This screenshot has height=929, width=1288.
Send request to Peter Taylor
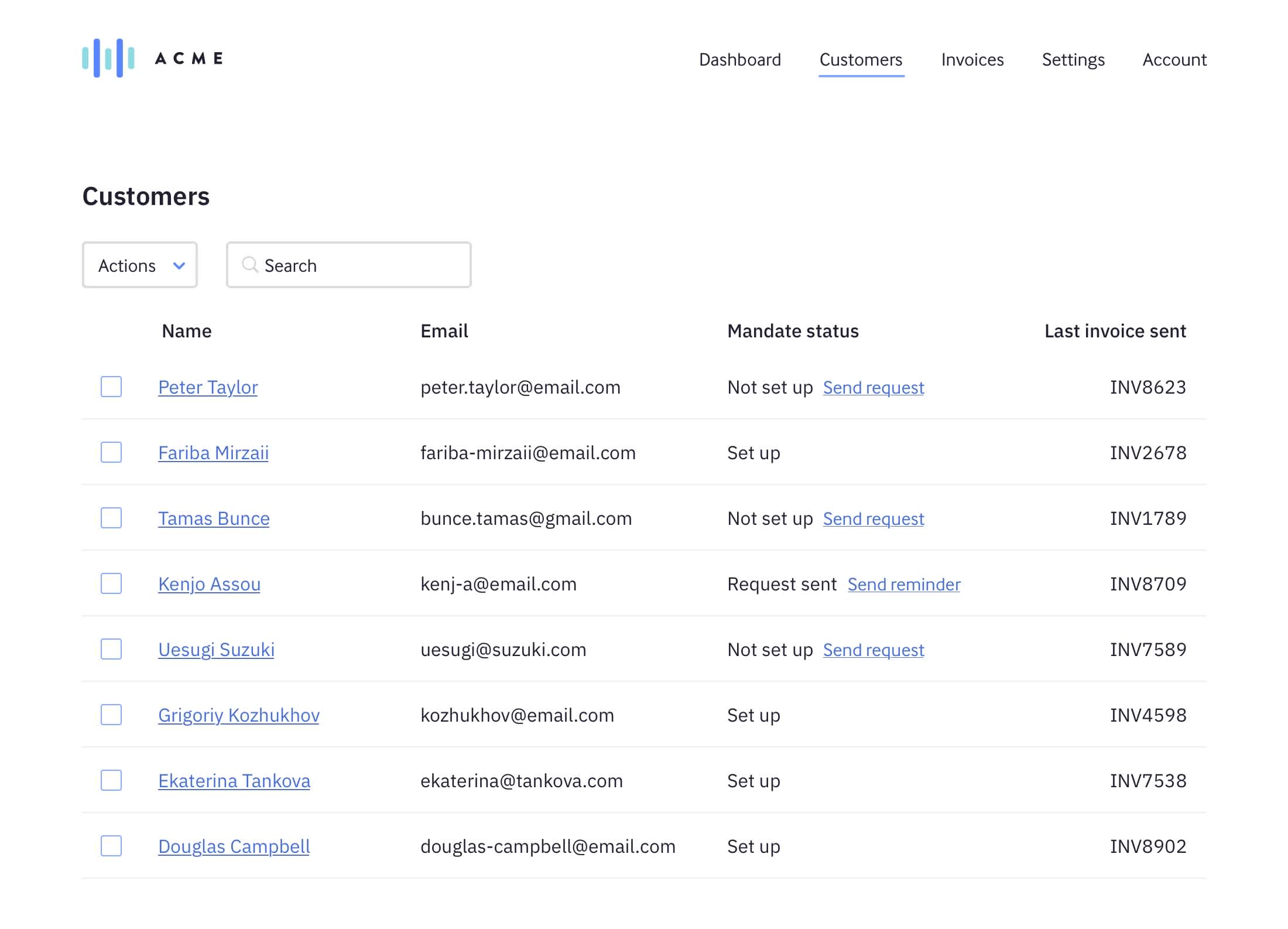[x=873, y=388]
